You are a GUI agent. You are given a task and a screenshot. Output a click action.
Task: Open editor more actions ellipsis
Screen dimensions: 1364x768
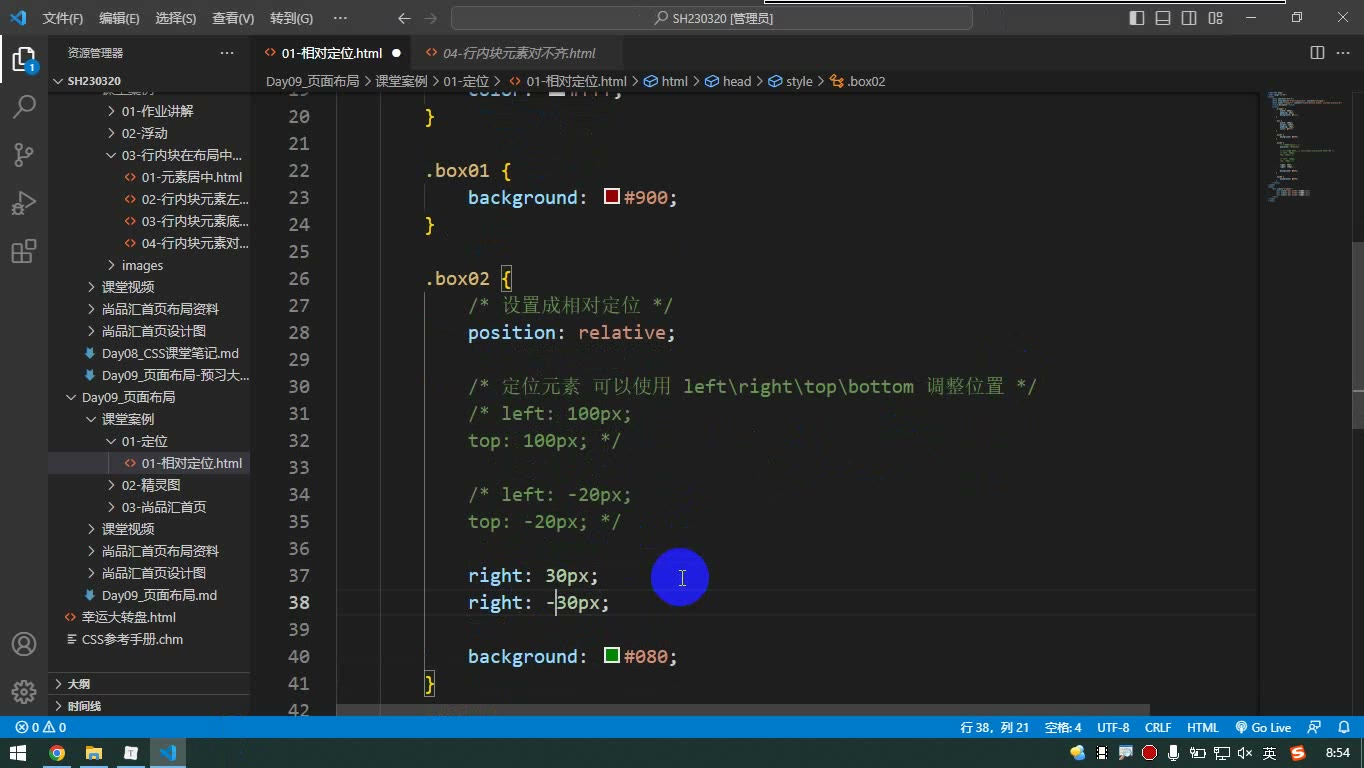tap(1343, 53)
